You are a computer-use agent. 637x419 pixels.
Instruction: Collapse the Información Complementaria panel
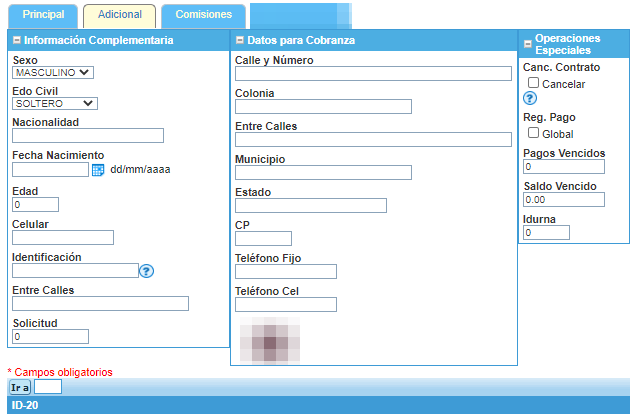point(16,41)
